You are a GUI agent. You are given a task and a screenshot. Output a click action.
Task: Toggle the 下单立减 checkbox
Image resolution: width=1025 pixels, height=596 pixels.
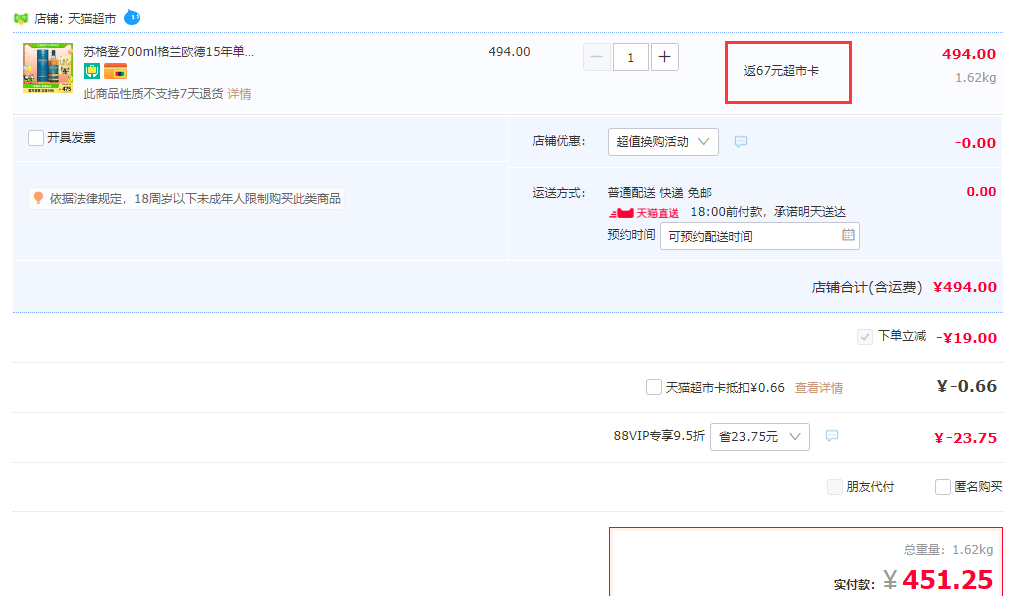click(x=865, y=337)
